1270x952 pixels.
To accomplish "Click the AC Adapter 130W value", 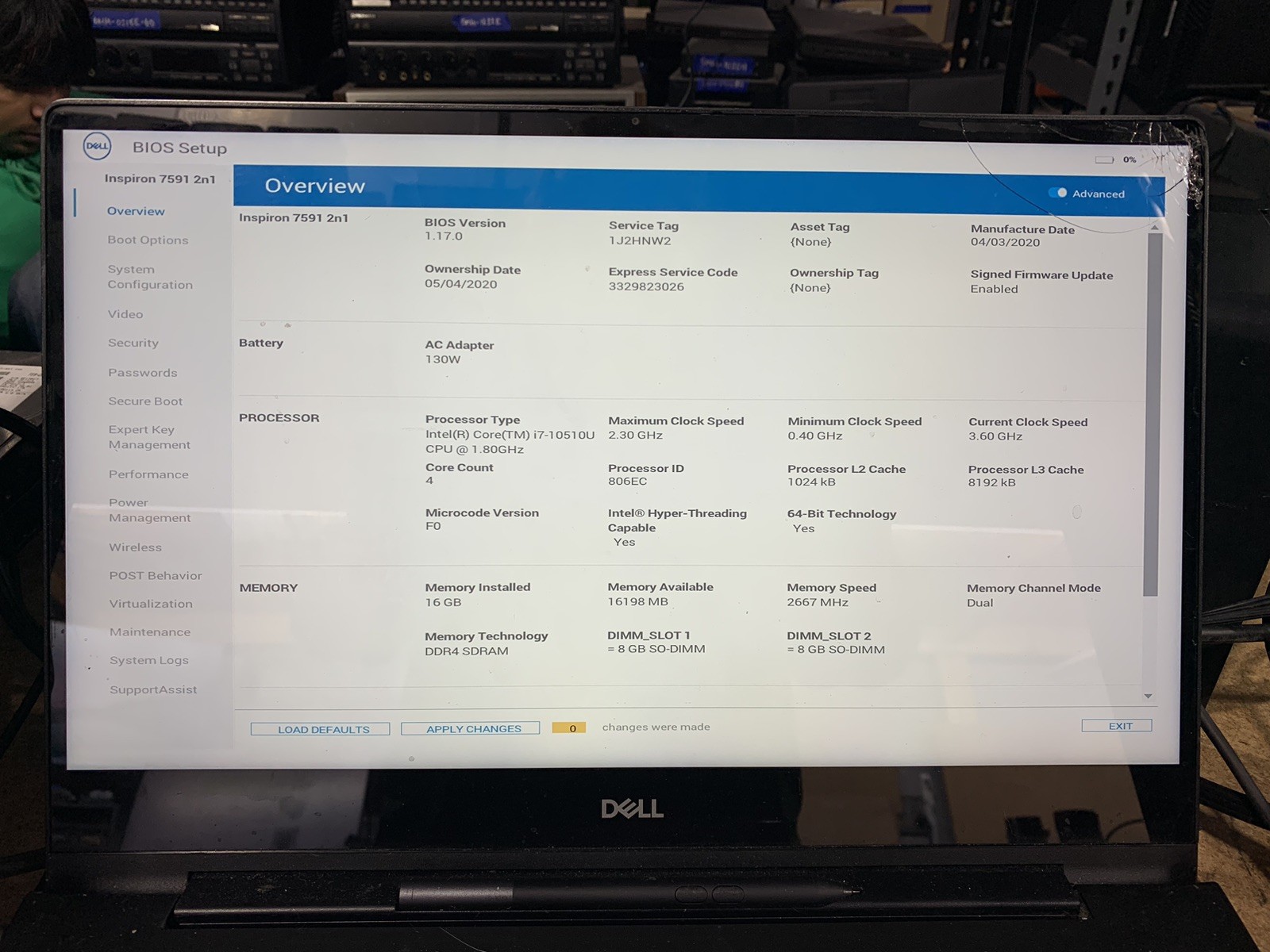I will 443,359.
